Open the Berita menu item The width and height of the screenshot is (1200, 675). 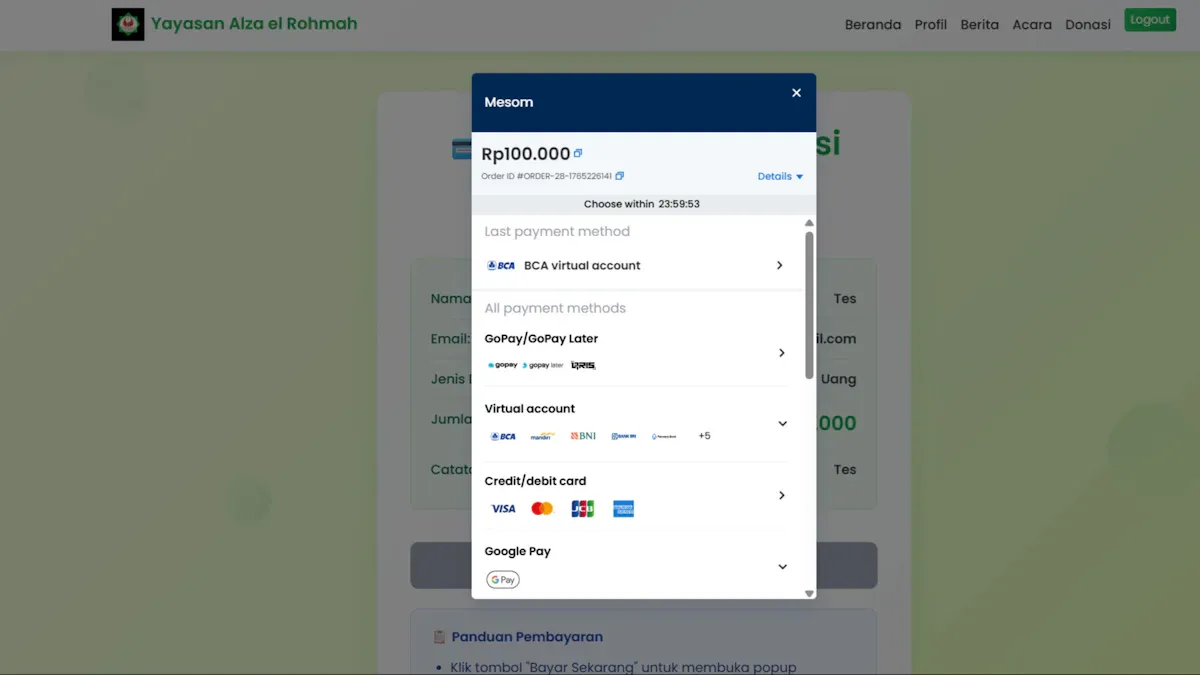click(x=979, y=24)
